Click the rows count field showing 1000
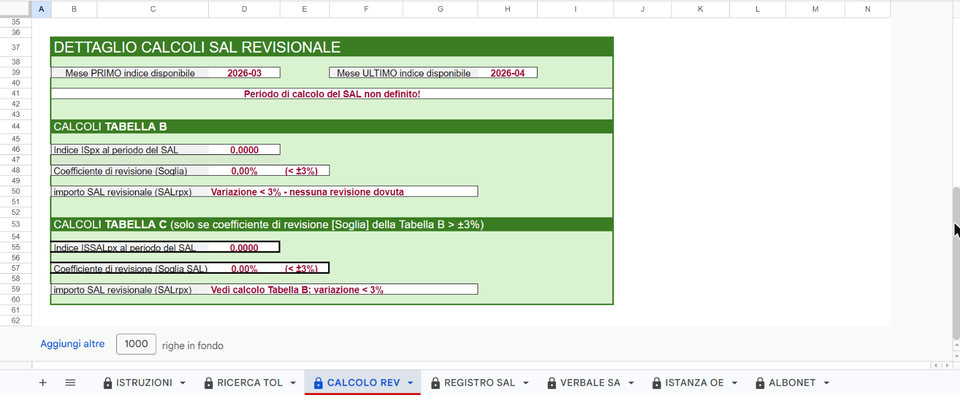This screenshot has width=960, height=395. [136, 344]
